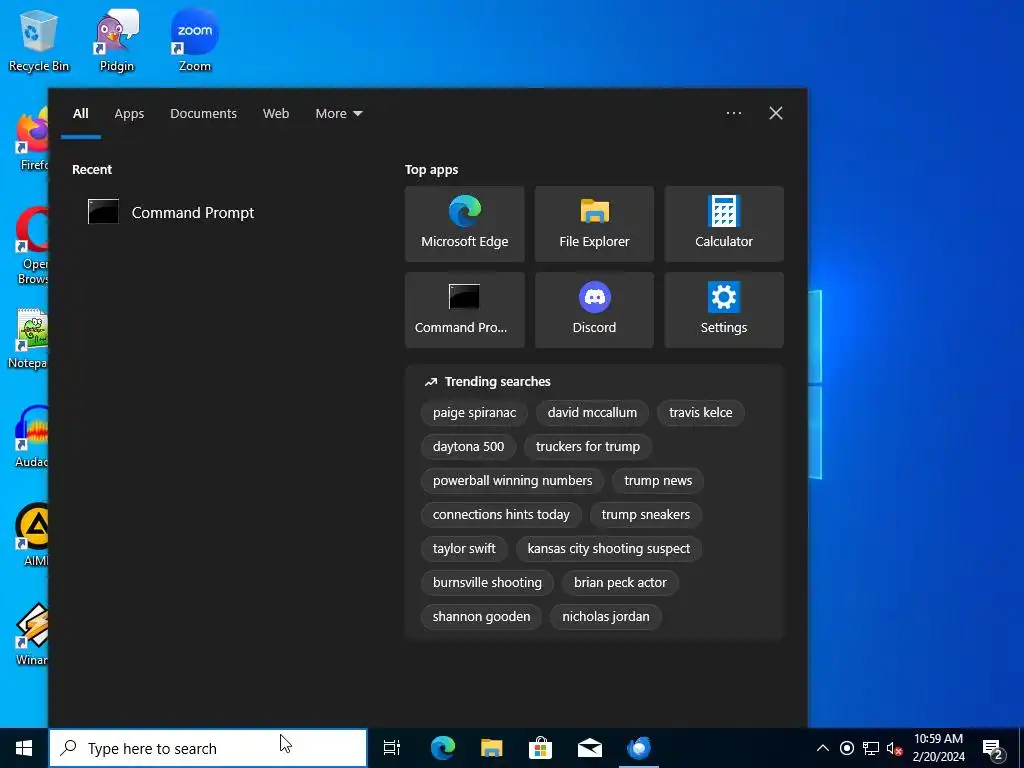Switch to the All tab
Screen dimensions: 1024x768
click(80, 114)
